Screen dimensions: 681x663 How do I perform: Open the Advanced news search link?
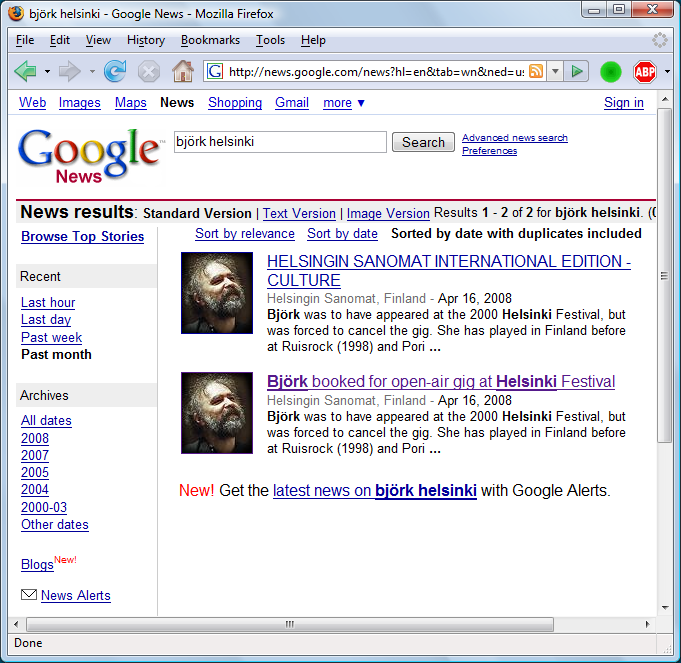515,138
